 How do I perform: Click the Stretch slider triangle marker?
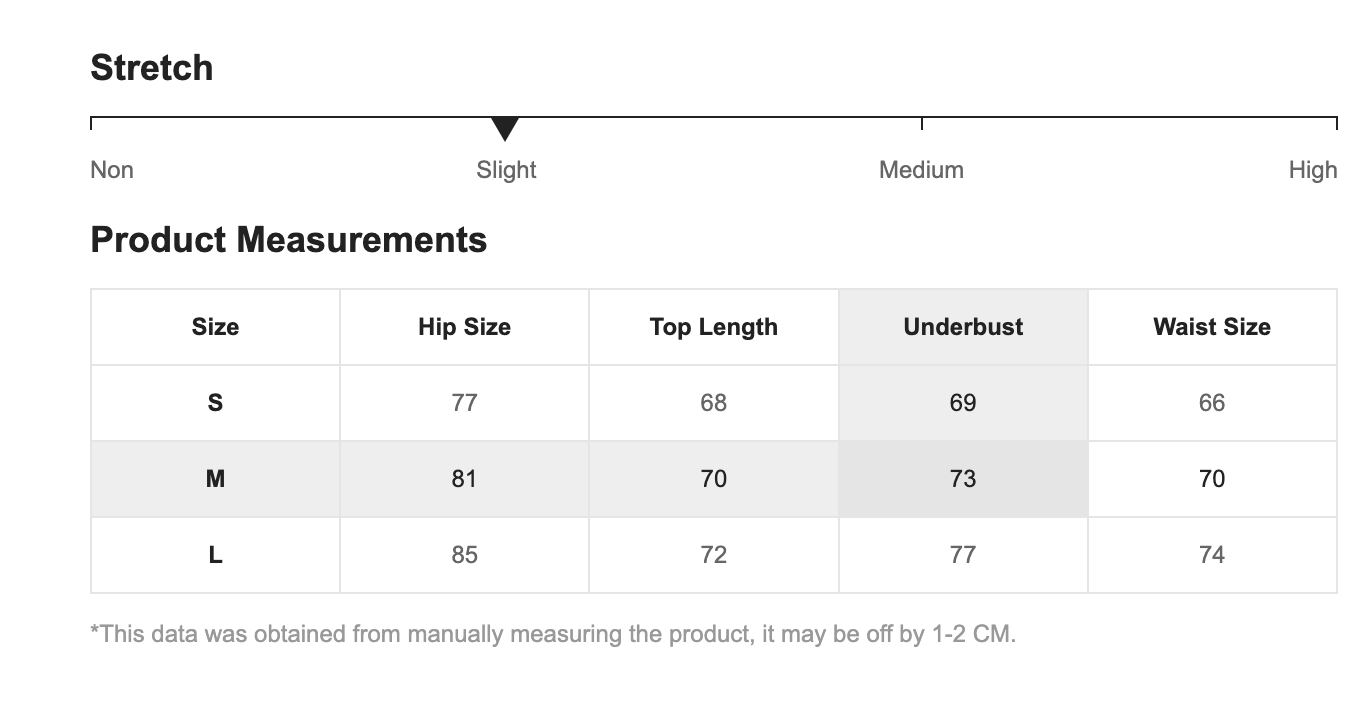click(505, 128)
